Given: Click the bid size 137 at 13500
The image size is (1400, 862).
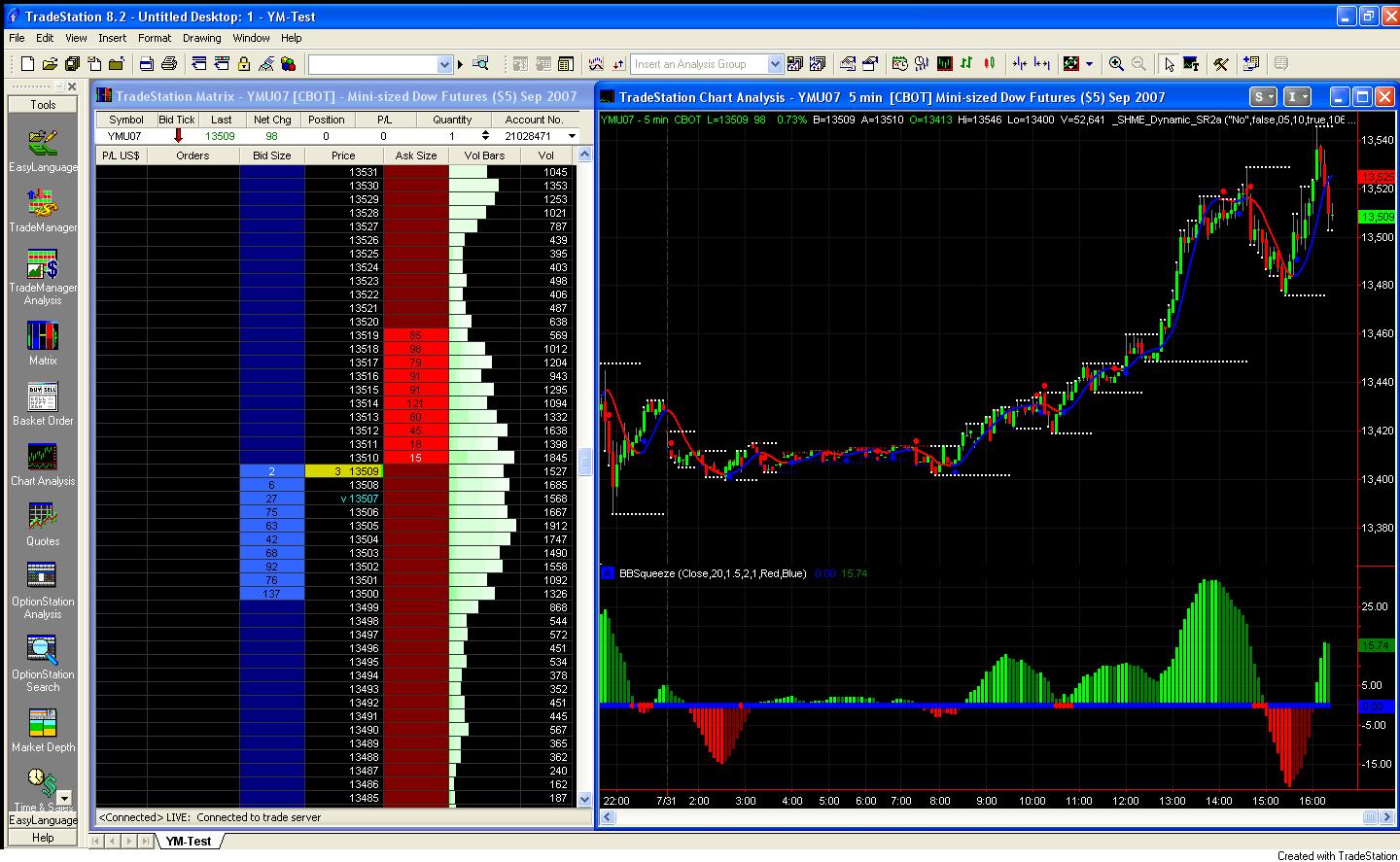Looking at the screenshot, I should tap(272, 594).
